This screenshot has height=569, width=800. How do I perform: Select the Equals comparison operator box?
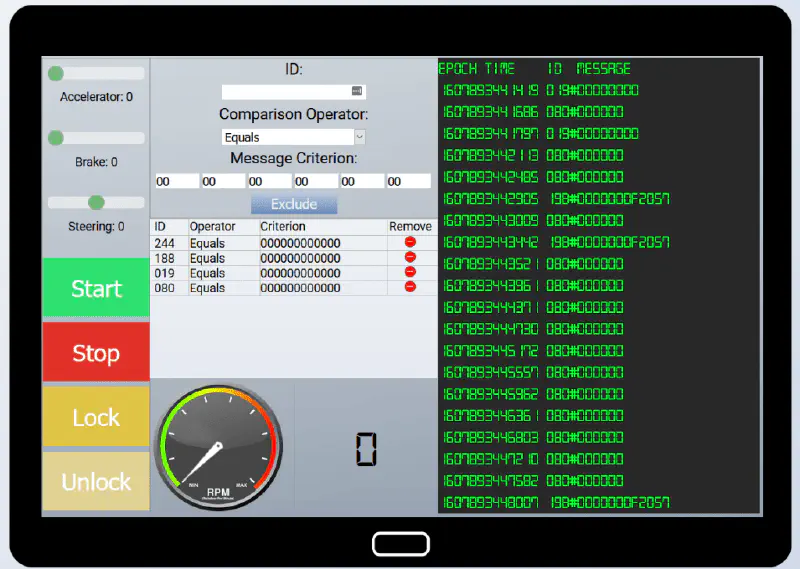tap(287, 137)
